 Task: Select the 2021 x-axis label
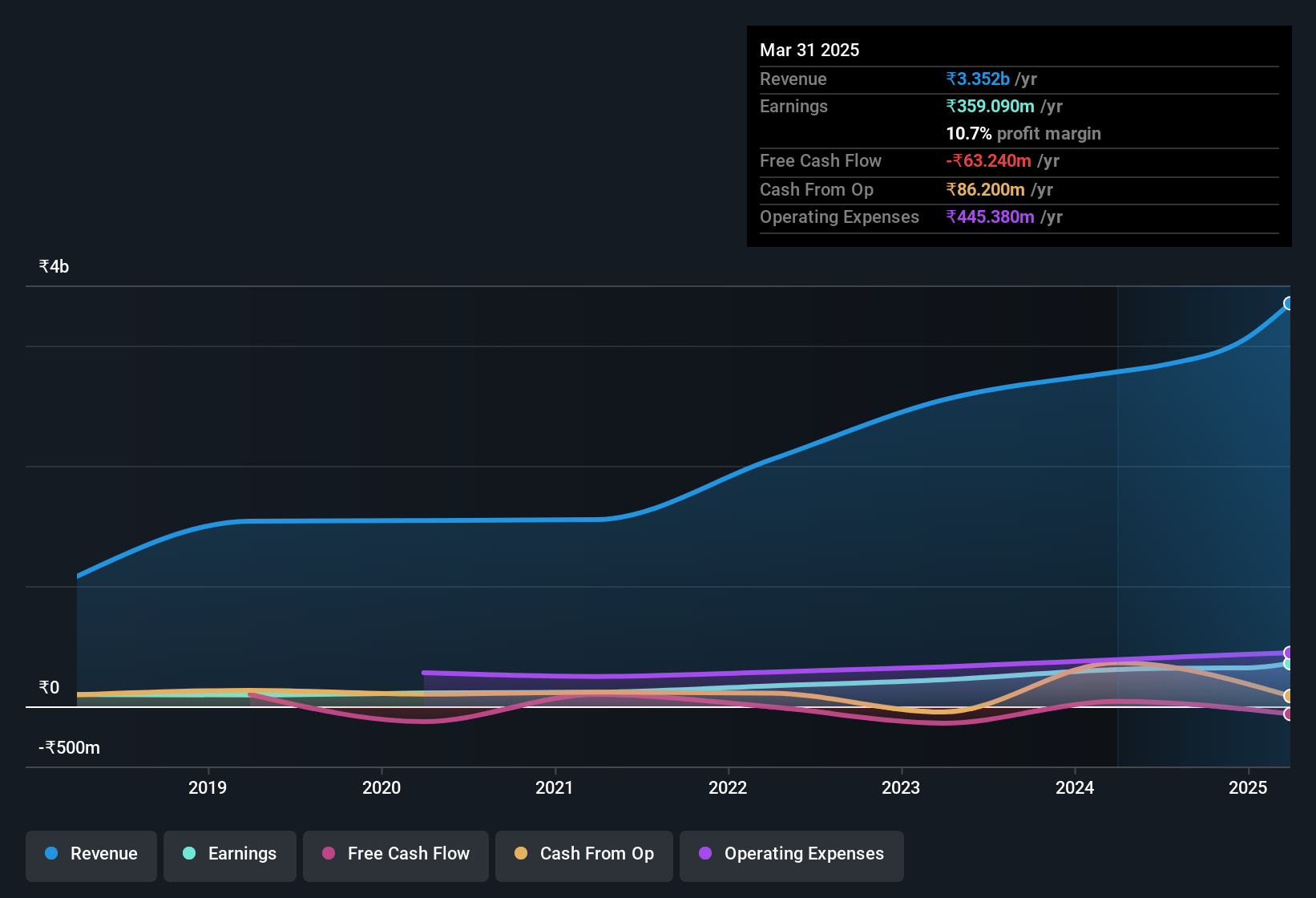[x=555, y=787]
